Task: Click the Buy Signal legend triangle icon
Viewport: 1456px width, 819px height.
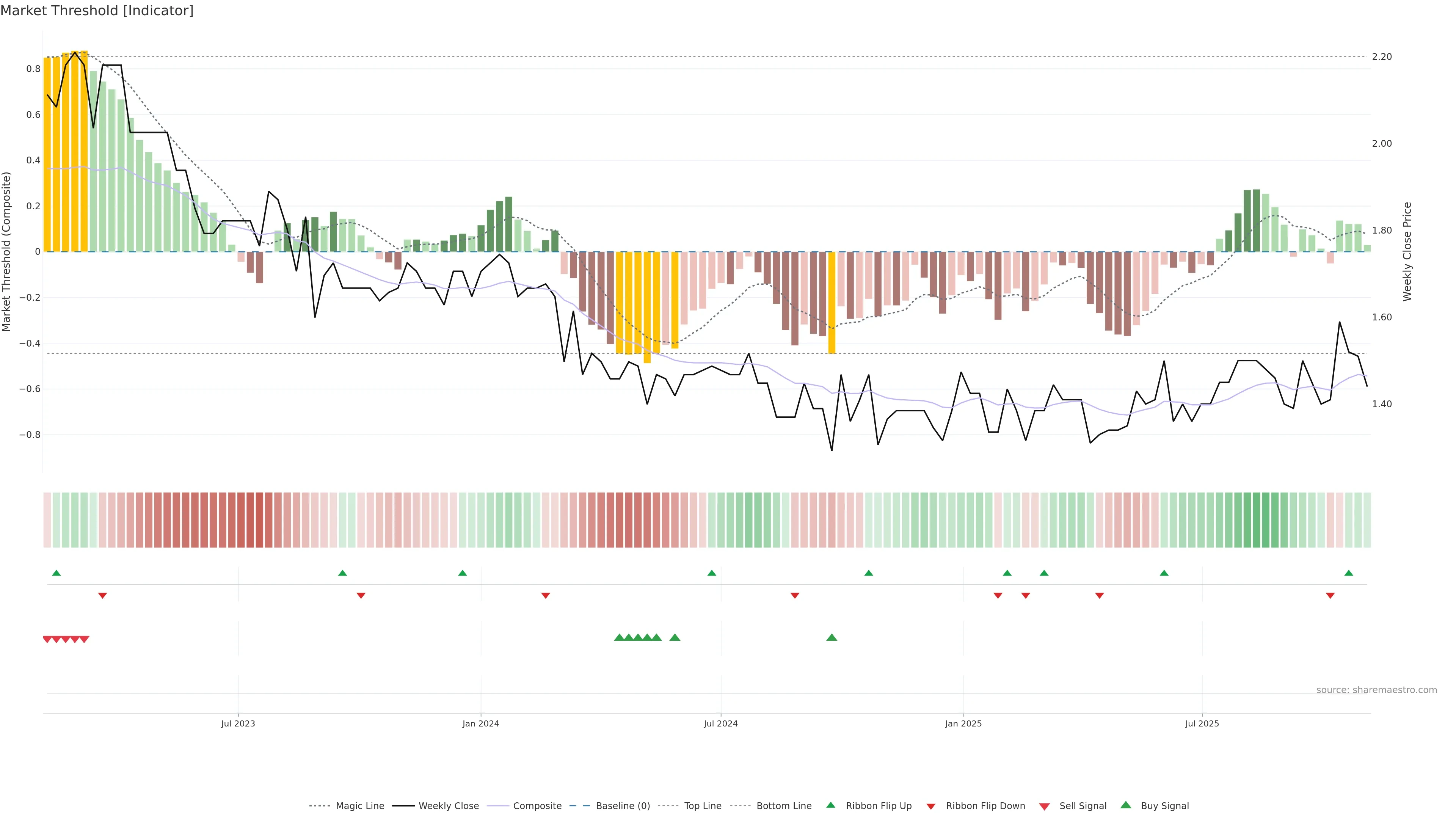Action: (1126, 805)
